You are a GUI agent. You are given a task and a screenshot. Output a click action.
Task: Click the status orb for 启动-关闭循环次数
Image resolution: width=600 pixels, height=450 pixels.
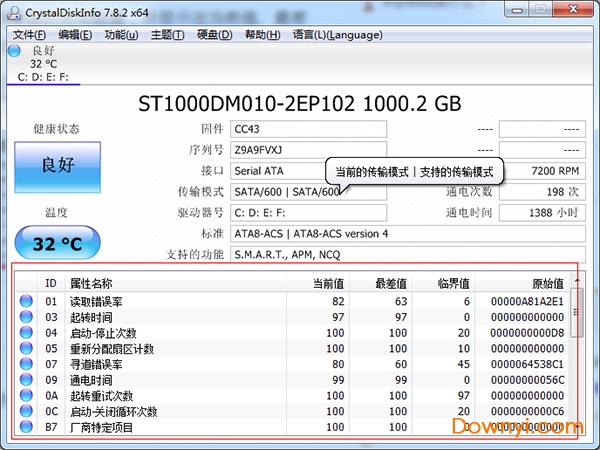point(26,412)
